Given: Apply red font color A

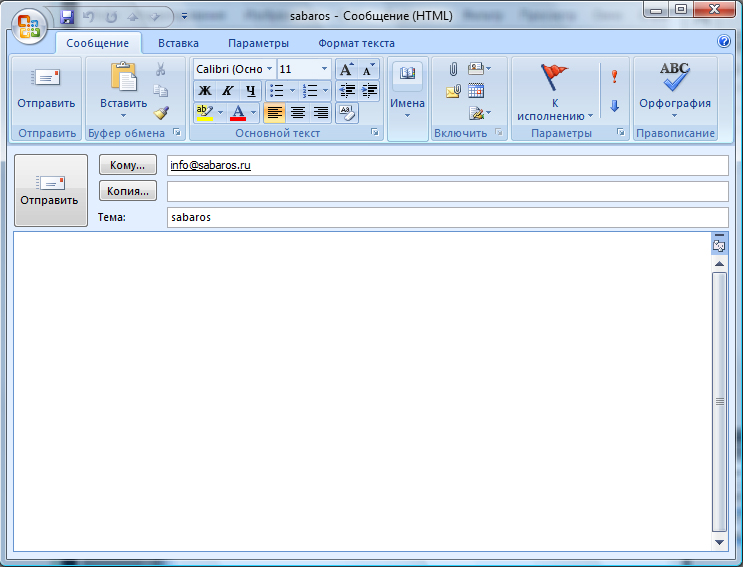Looking at the screenshot, I should tap(238, 113).
